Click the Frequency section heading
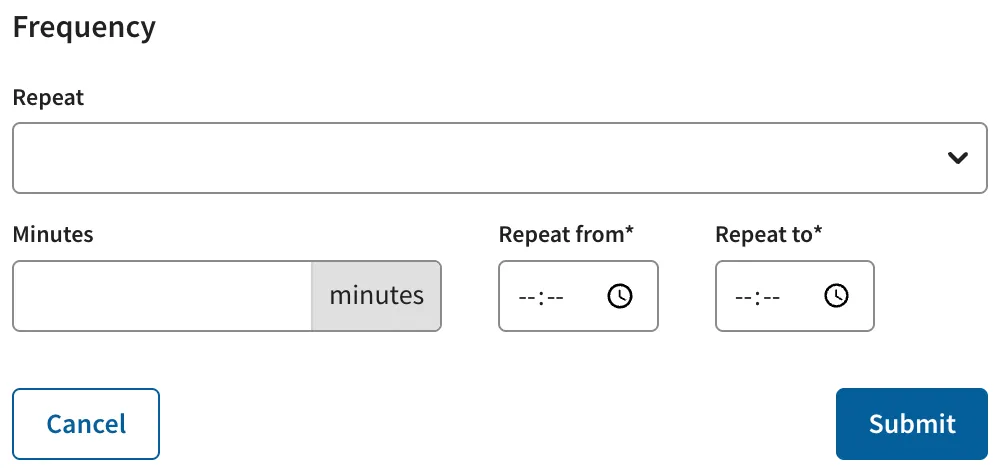Image resolution: width=1000 pixels, height=472 pixels. pos(84,27)
